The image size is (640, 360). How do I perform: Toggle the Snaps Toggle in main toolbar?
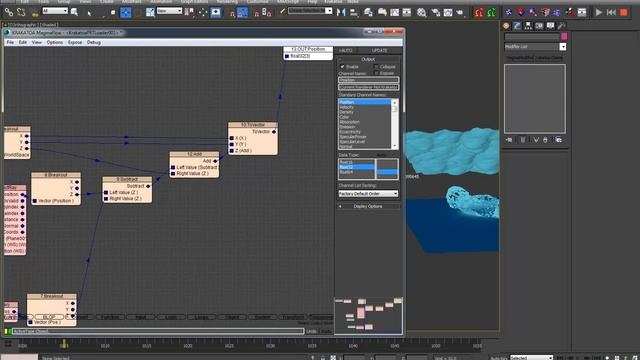231,13
